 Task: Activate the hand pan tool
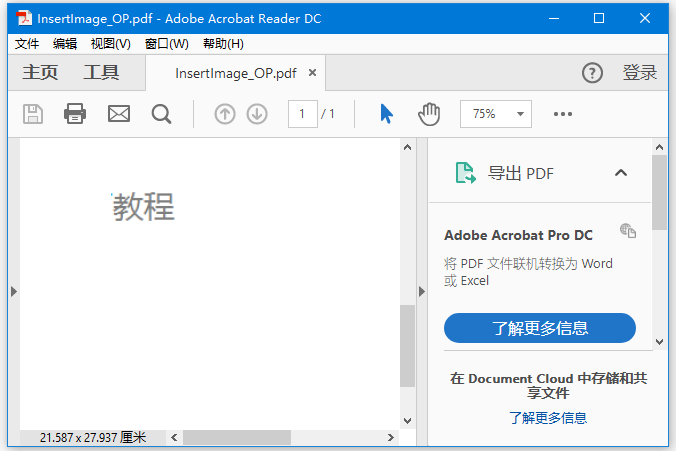[429, 114]
